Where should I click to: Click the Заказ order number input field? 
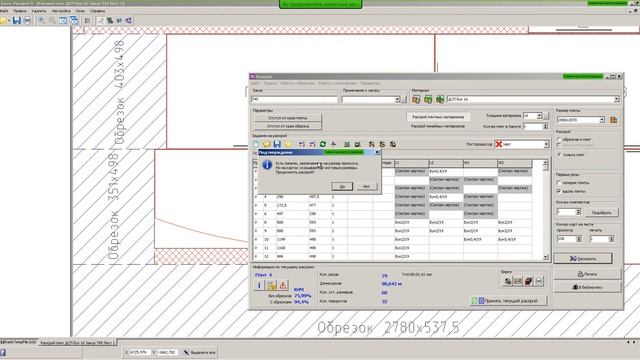294,99
